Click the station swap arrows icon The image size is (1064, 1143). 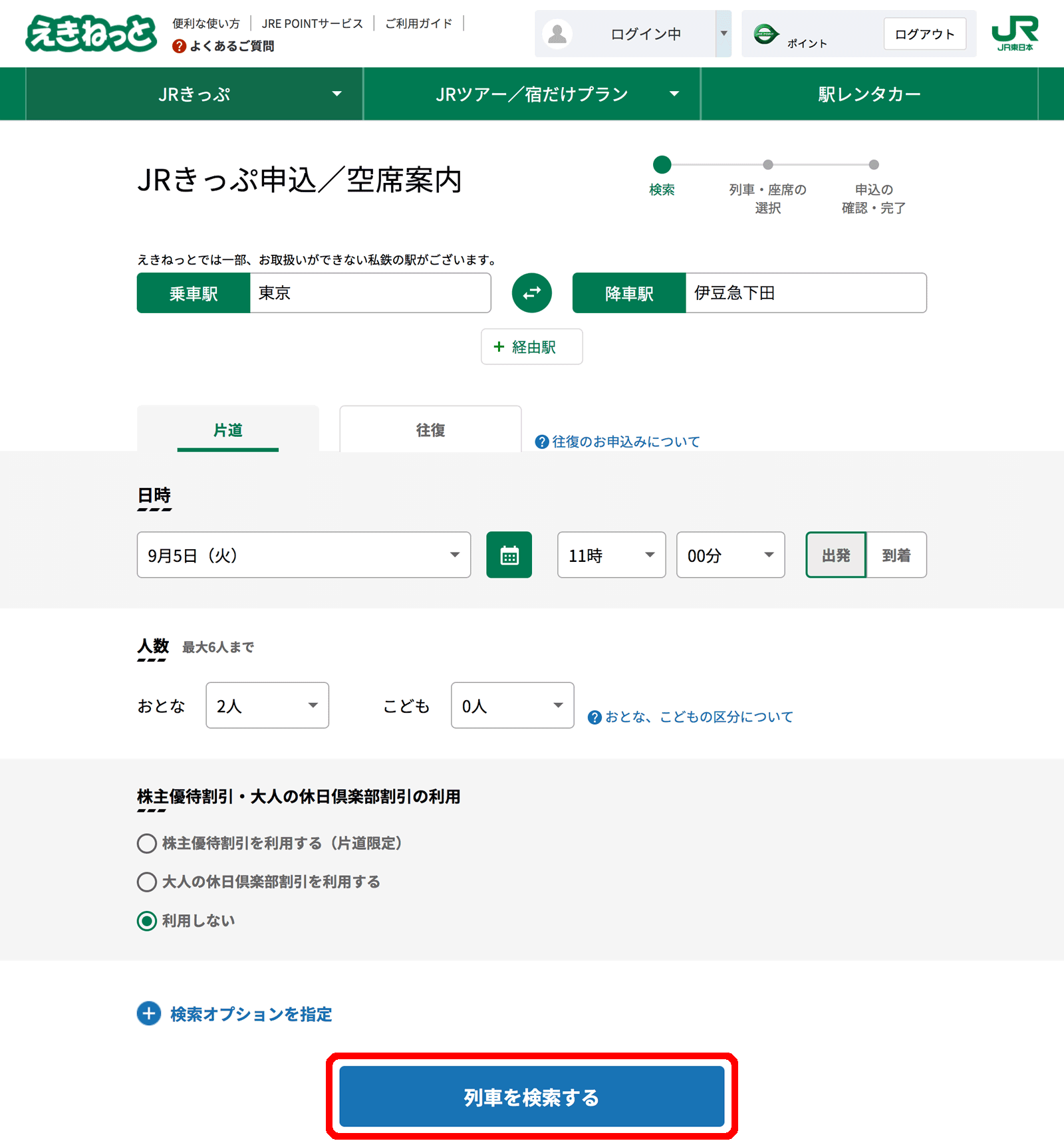point(532,293)
